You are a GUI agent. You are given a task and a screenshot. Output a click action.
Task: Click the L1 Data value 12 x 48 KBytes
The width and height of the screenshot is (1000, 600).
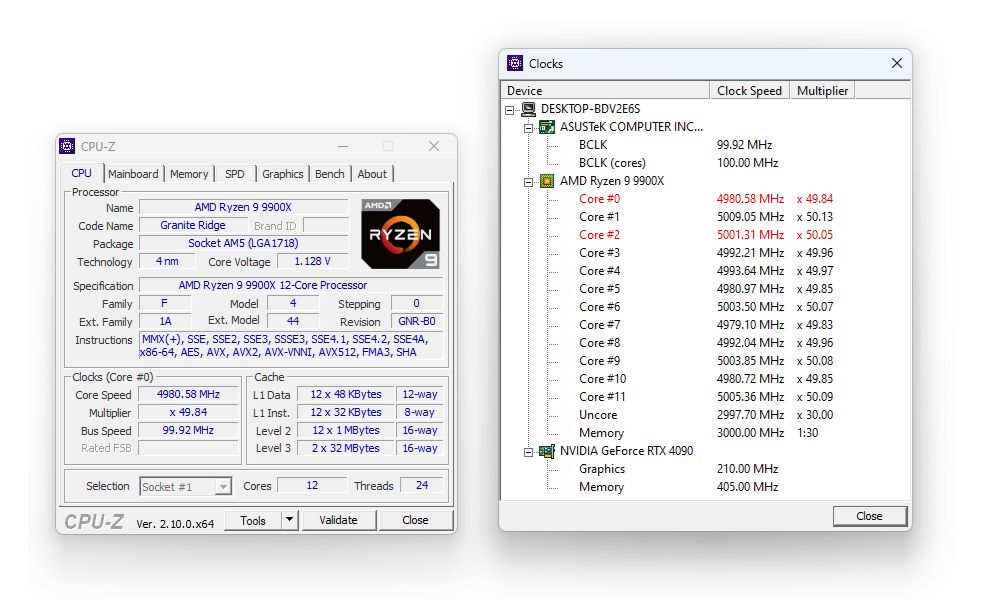(346, 394)
